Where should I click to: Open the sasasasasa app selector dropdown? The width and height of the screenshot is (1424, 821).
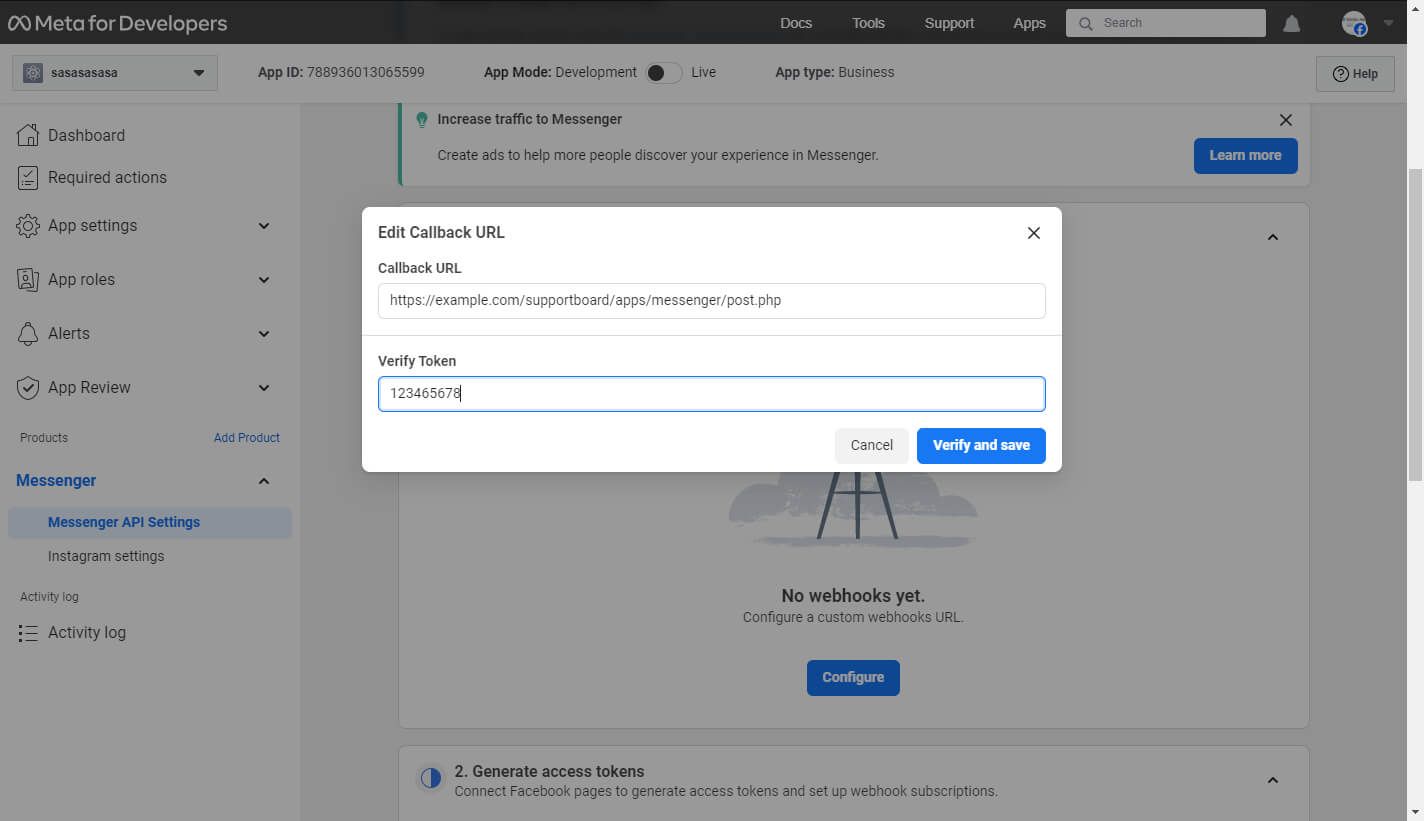click(x=114, y=73)
